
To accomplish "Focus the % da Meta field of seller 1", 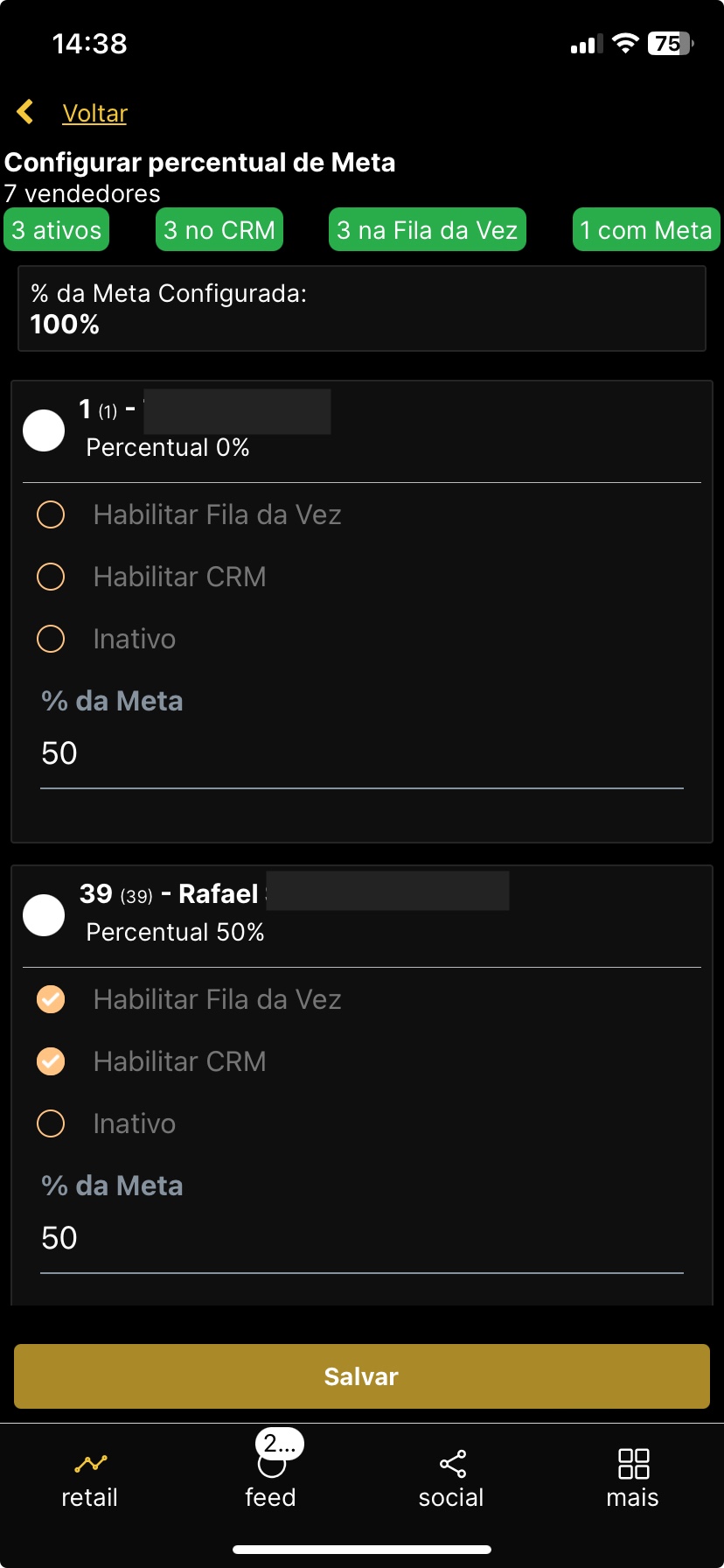I will [x=361, y=754].
